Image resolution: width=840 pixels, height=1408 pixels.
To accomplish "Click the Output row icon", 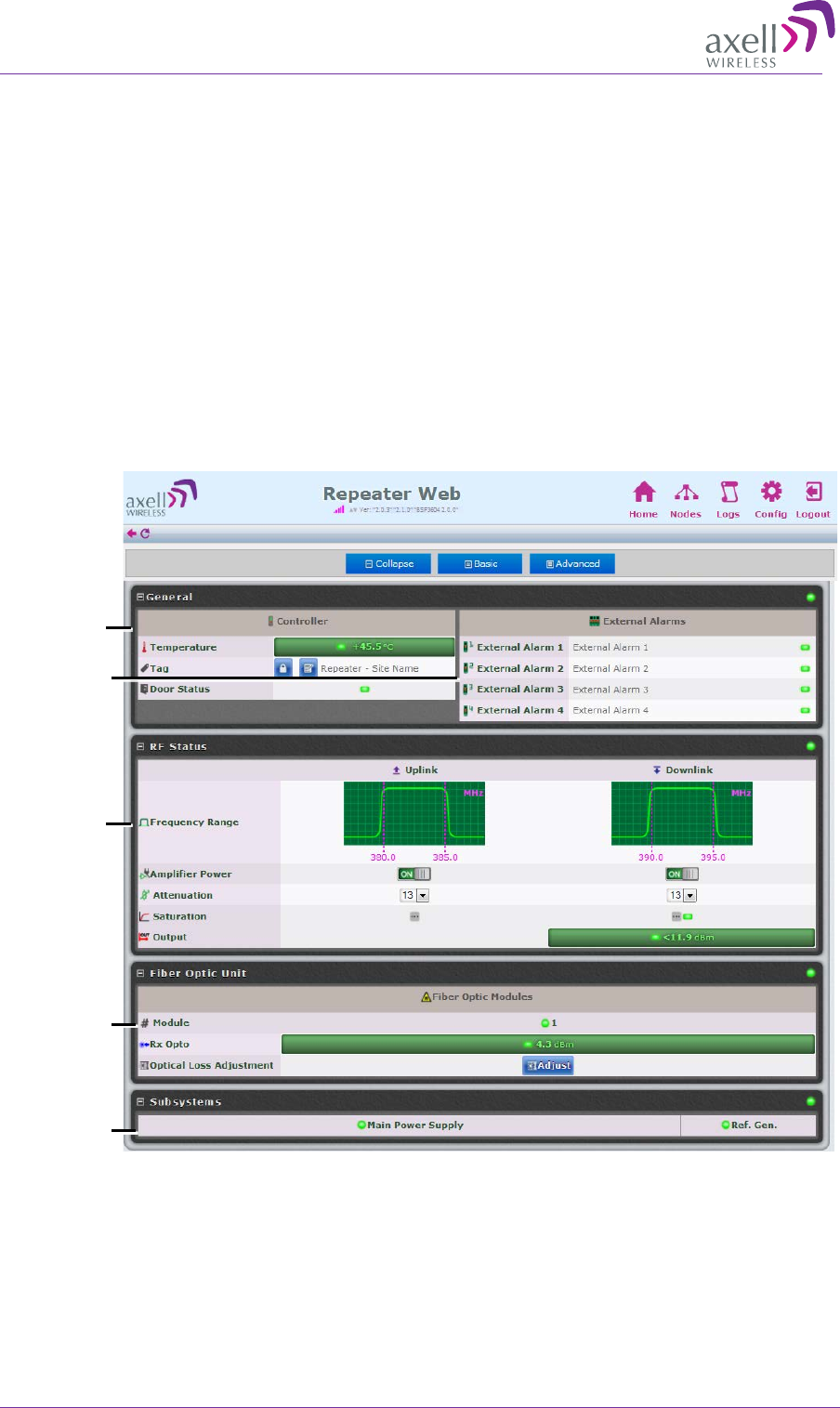I will click(x=144, y=937).
